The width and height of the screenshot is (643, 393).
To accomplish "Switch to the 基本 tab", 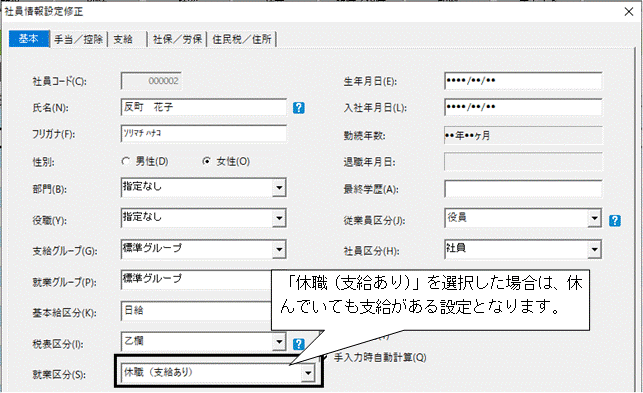I will 29,39.
